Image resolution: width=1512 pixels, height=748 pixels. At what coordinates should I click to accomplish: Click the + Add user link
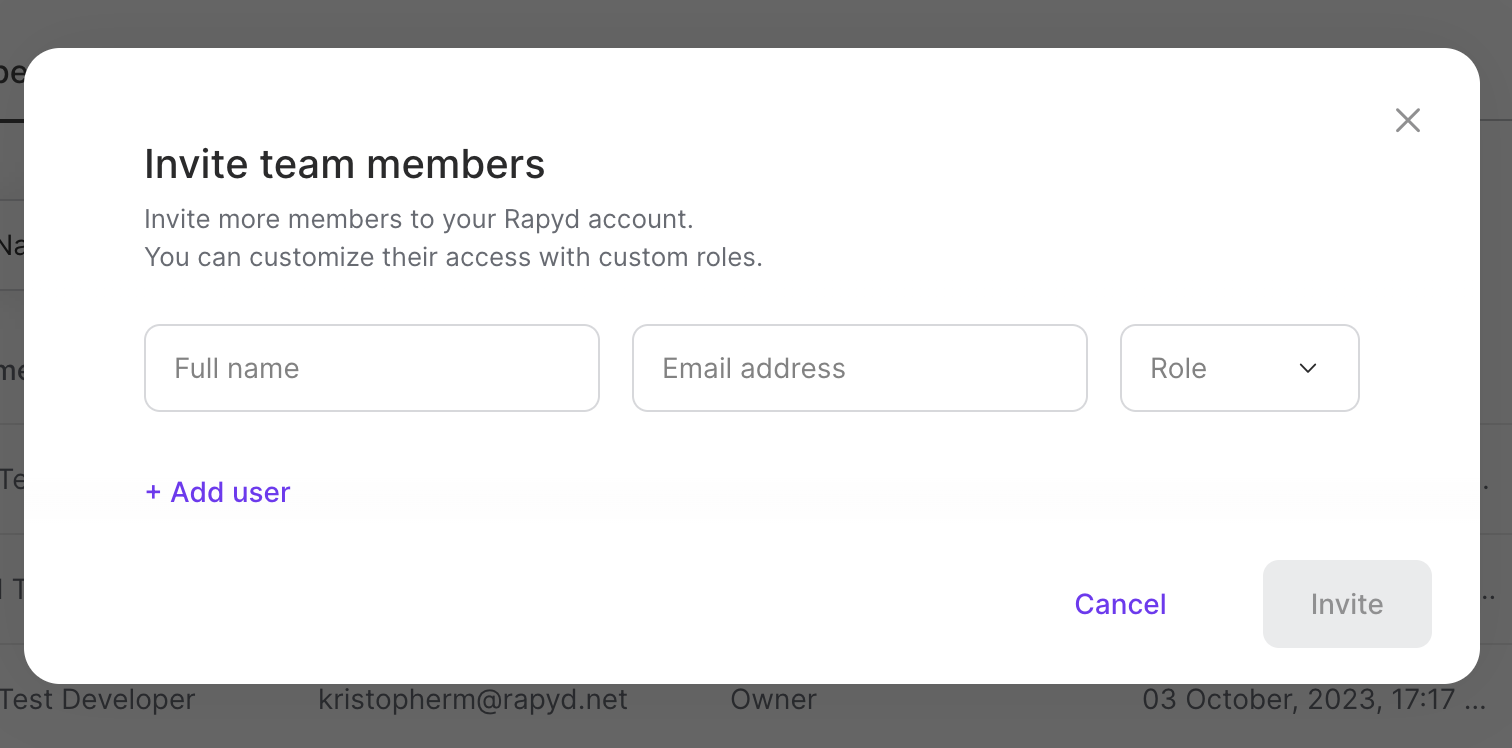[218, 492]
